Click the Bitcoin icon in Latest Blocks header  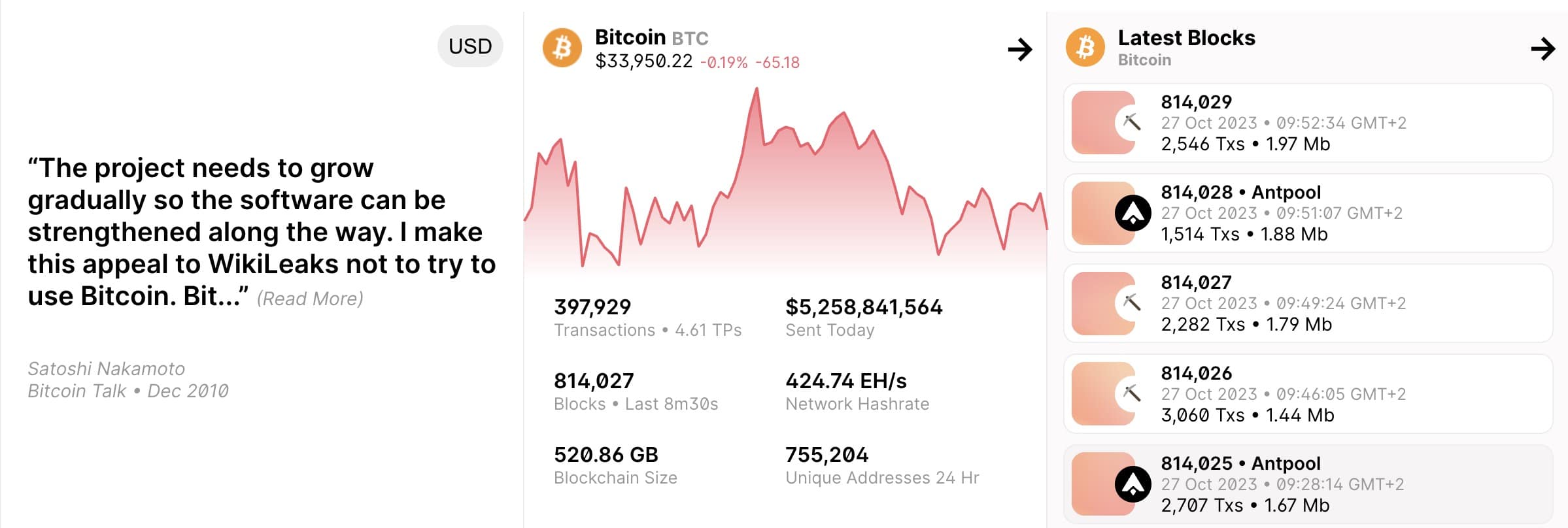coord(1086,48)
